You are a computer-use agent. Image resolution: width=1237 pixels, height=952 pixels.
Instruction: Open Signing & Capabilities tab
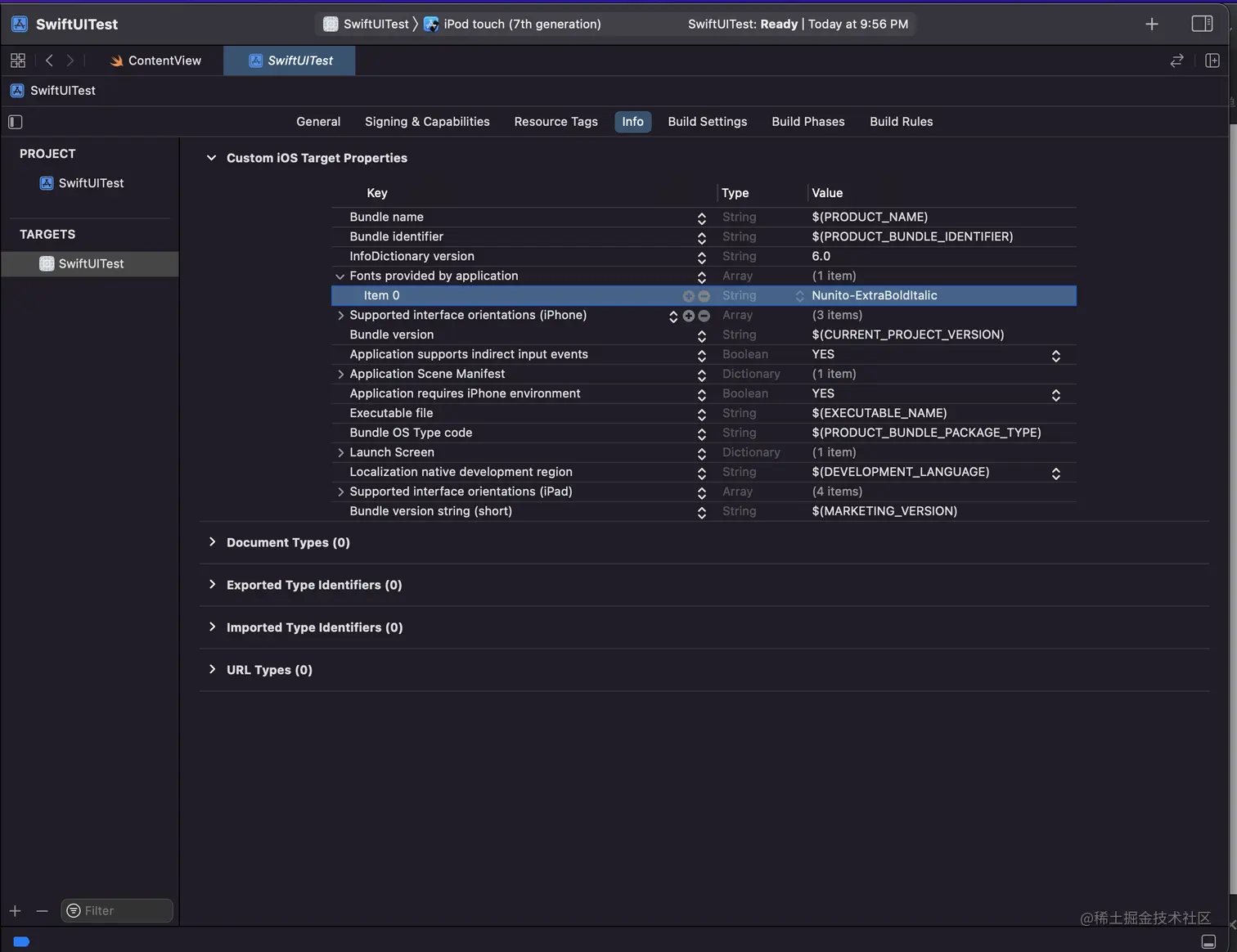[x=427, y=122]
